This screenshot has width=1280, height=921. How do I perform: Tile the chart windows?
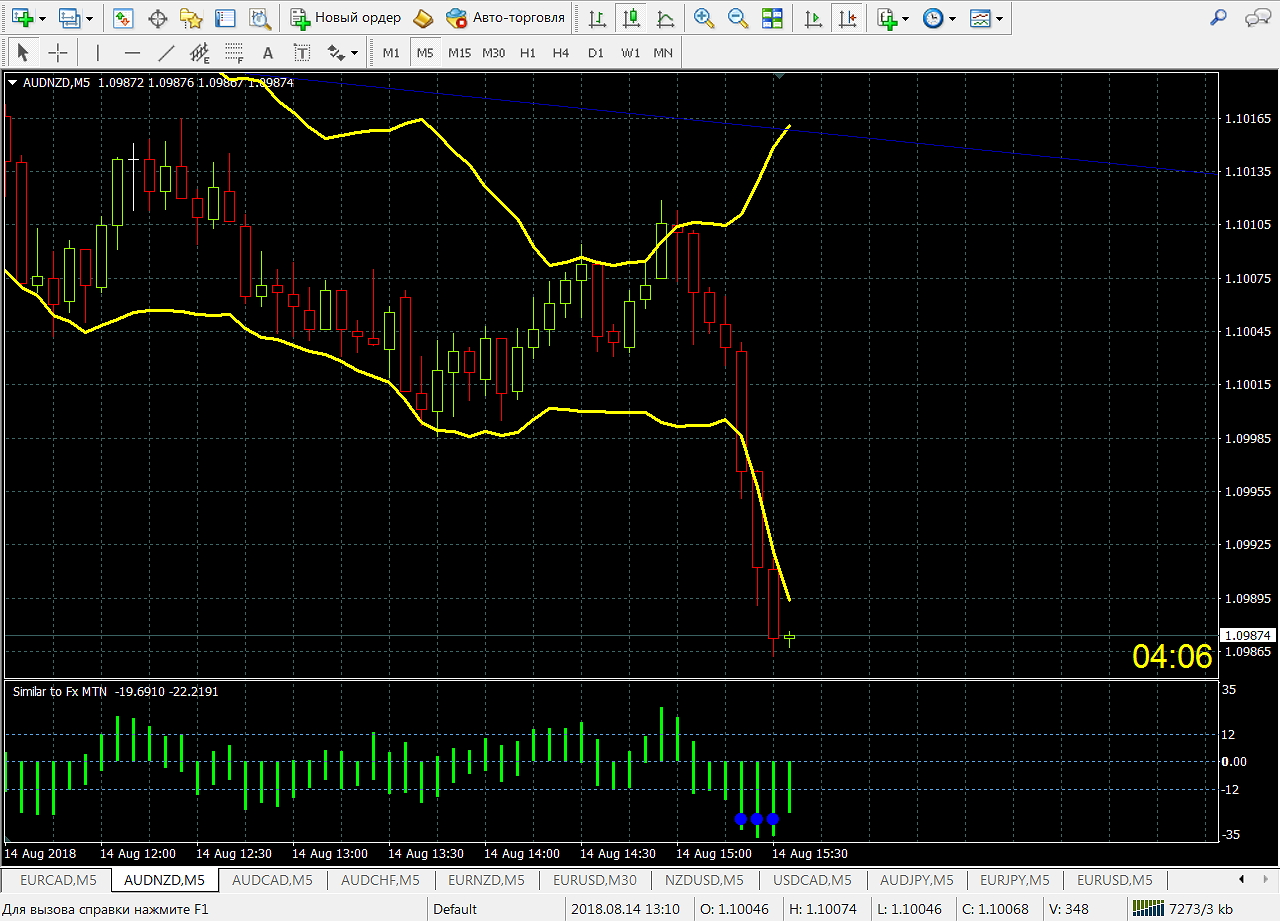tap(772, 18)
